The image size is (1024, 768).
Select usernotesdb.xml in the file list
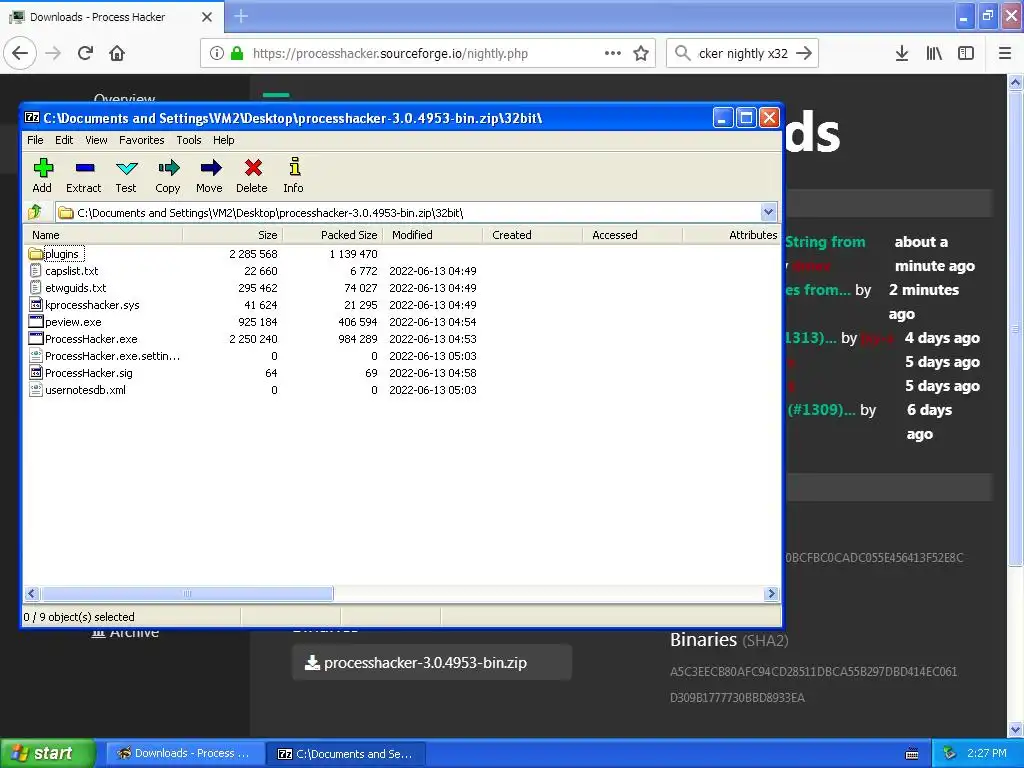[85, 390]
